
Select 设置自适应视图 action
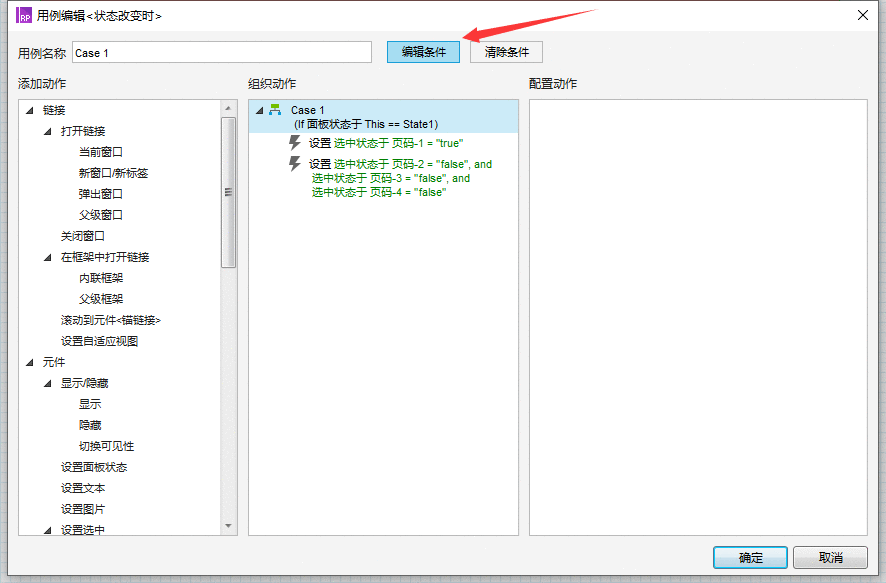click(x=99, y=341)
